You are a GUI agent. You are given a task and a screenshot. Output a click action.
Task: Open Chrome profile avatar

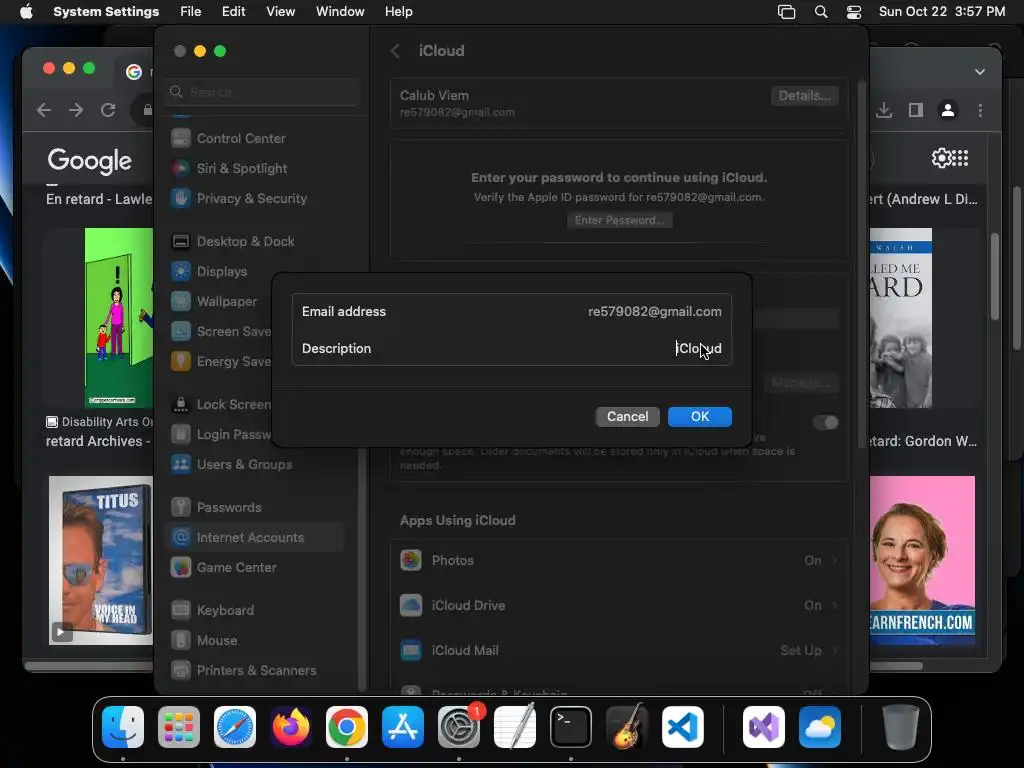point(948,110)
